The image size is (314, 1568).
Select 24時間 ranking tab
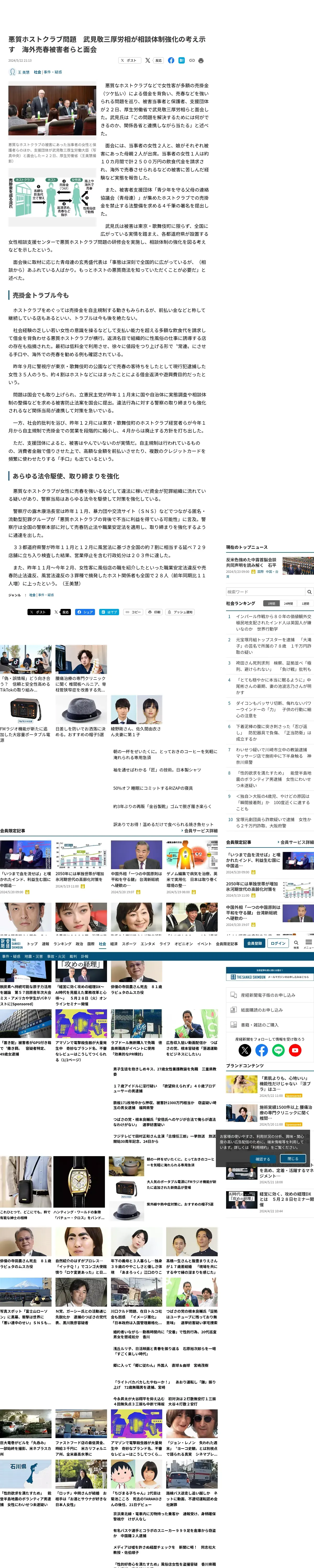coord(288,603)
